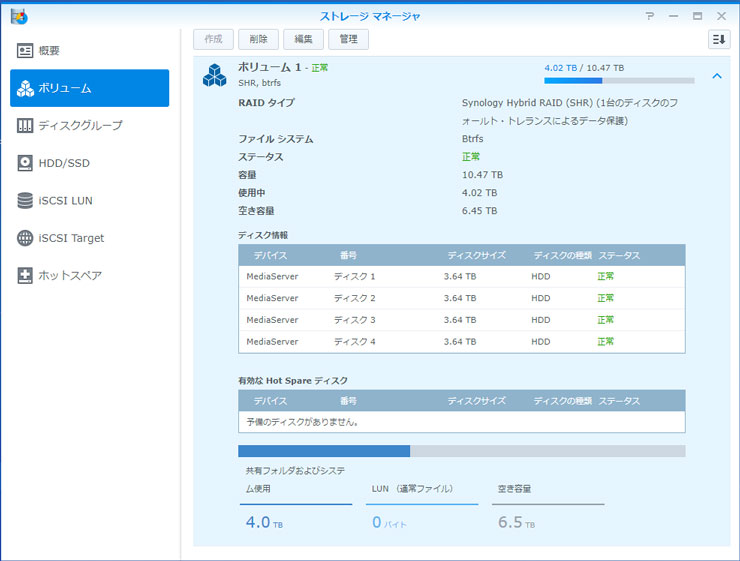Select the ボリューム cubes icon in sidebar

pos(25,88)
